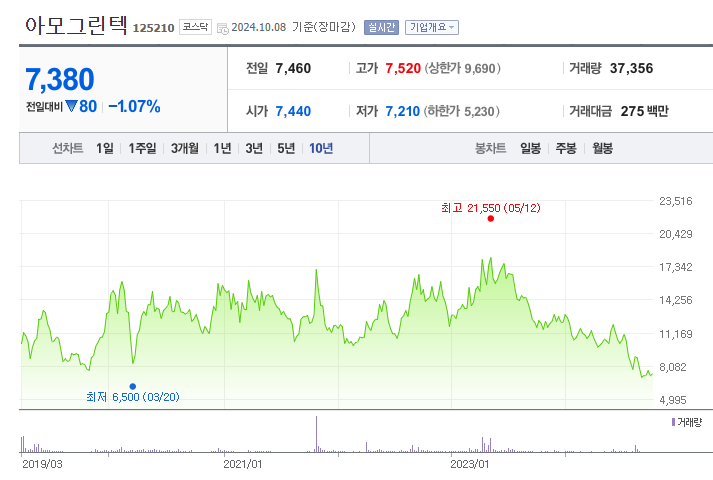Switch to the 주봉 candle chart
This screenshot has height=480, width=713.
pos(566,148)
